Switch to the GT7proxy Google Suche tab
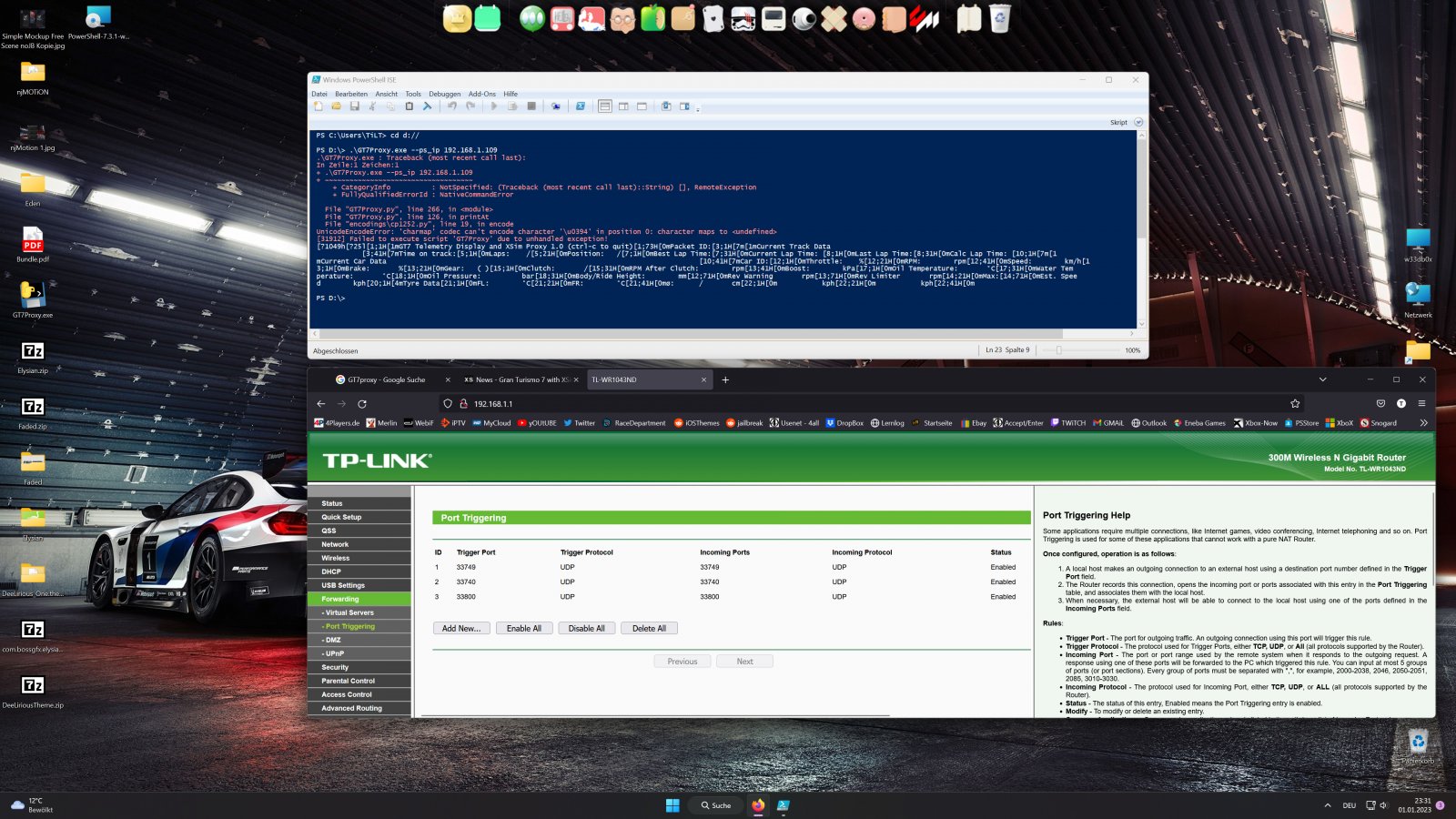 pos(386,379)
